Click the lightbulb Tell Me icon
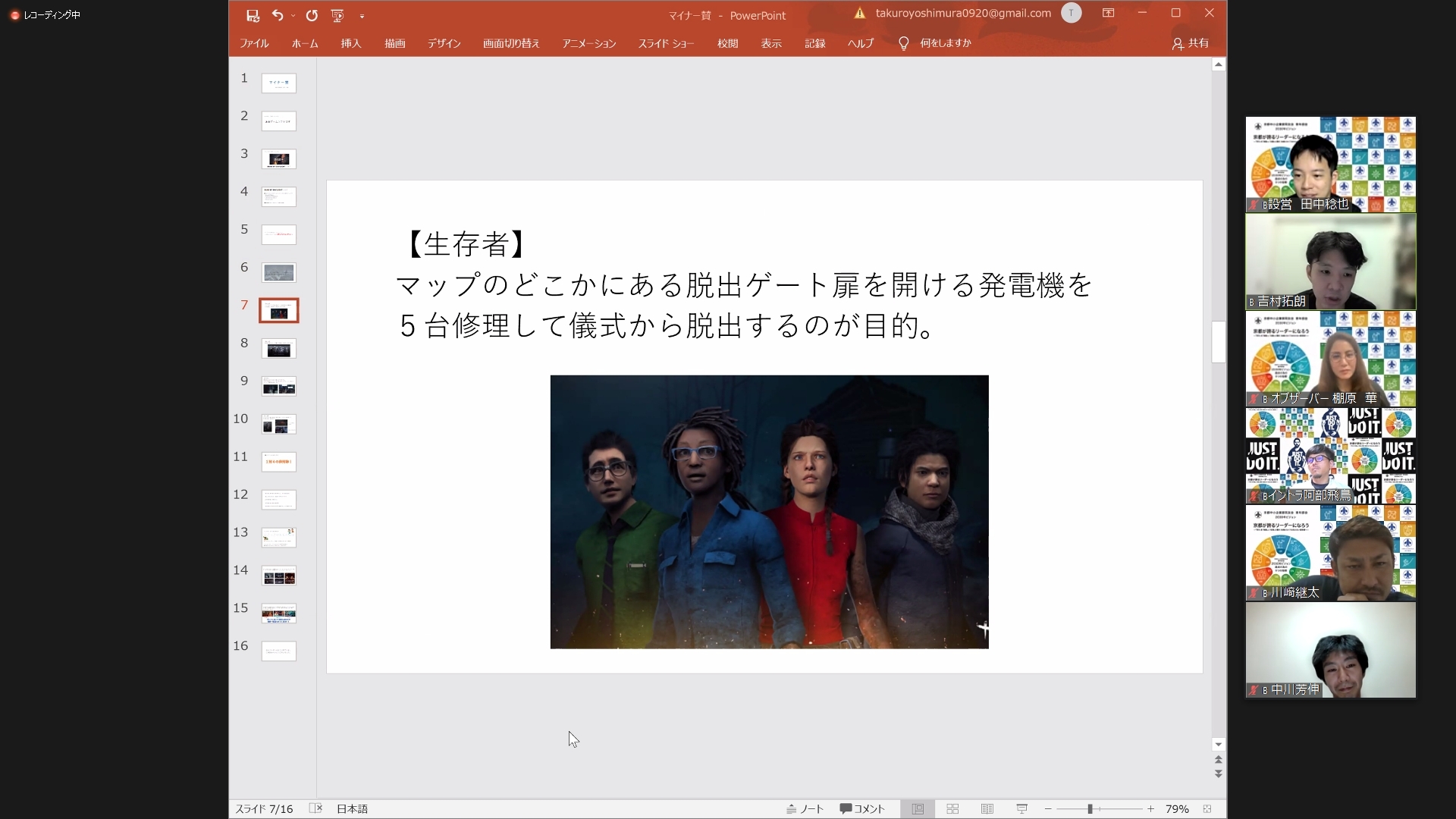Screen dimensions: 1456x819 (x=903, y=43)
